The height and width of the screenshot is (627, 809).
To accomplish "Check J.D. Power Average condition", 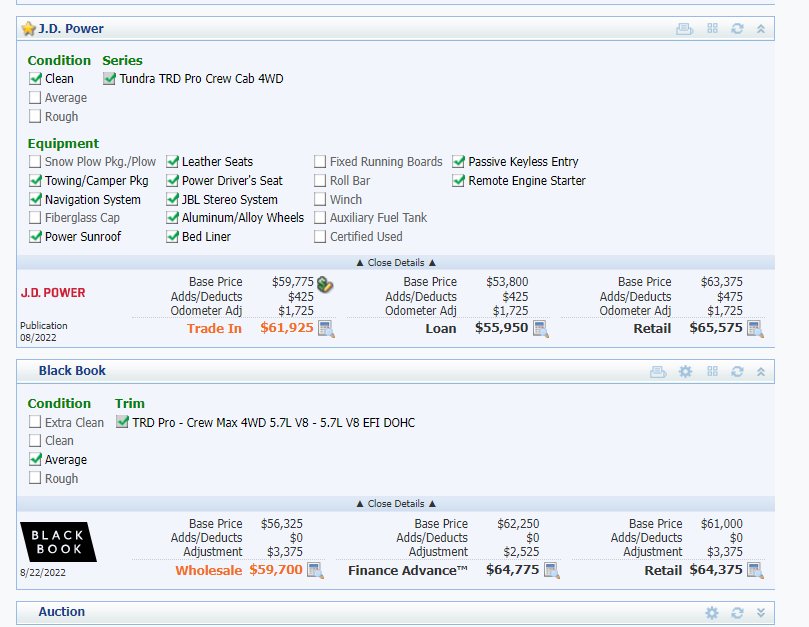I will (x=35, y=97).
